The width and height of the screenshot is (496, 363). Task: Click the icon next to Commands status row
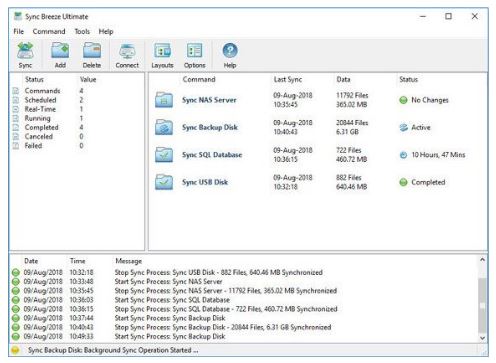(x=16, y=91)
